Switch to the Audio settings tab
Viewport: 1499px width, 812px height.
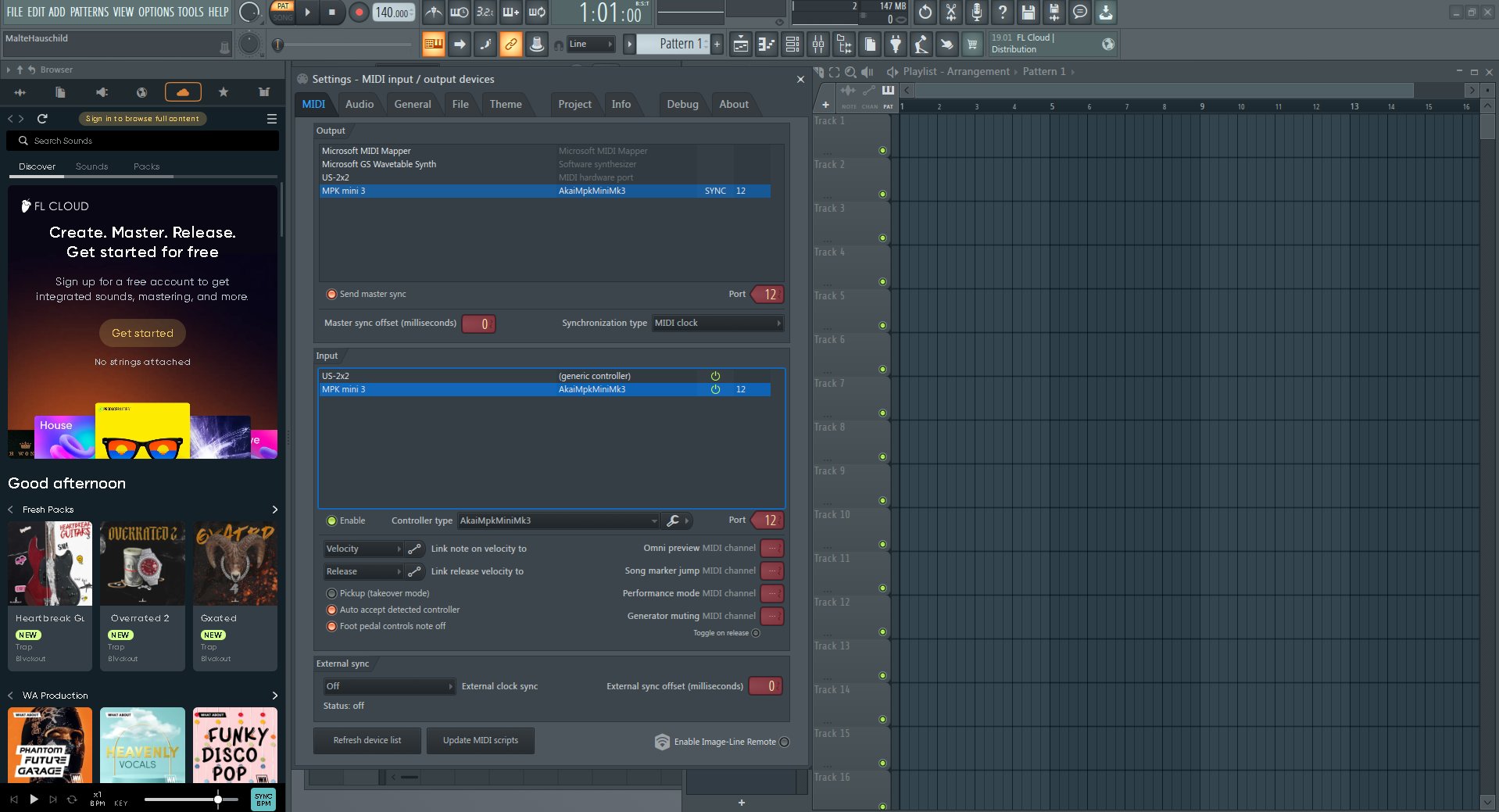360,105
